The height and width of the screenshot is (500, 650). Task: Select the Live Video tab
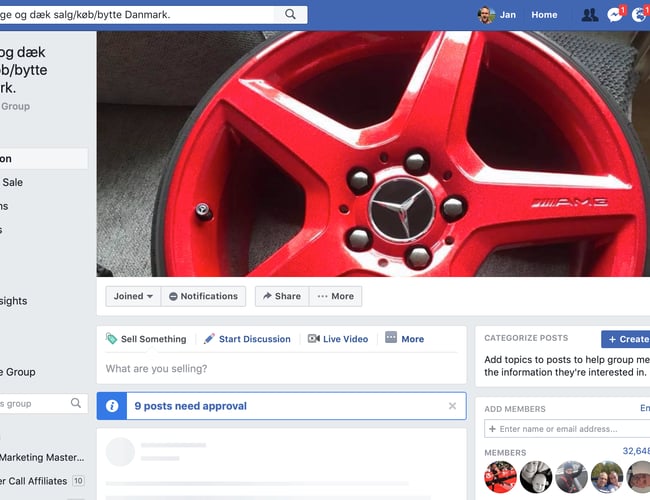338,339
